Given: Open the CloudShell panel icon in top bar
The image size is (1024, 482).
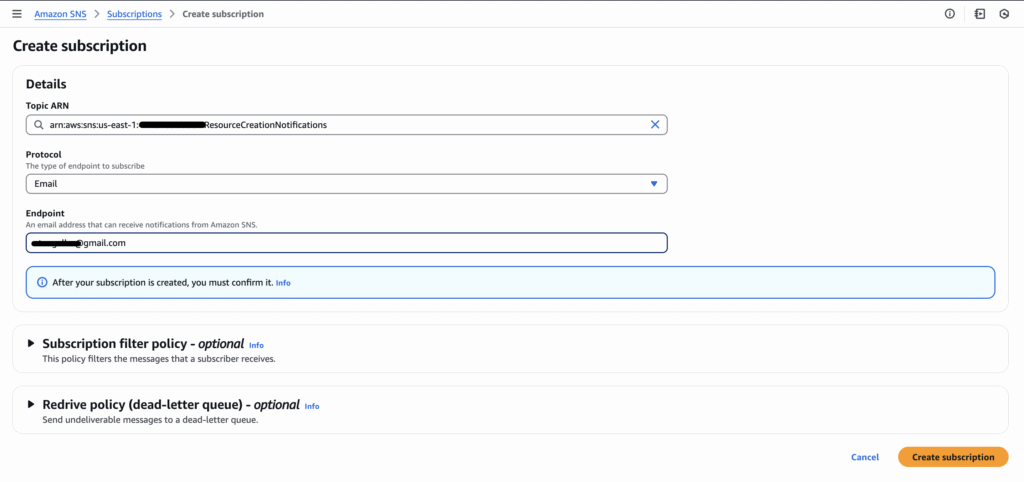Looking at the screenshot, I should 980,14.
